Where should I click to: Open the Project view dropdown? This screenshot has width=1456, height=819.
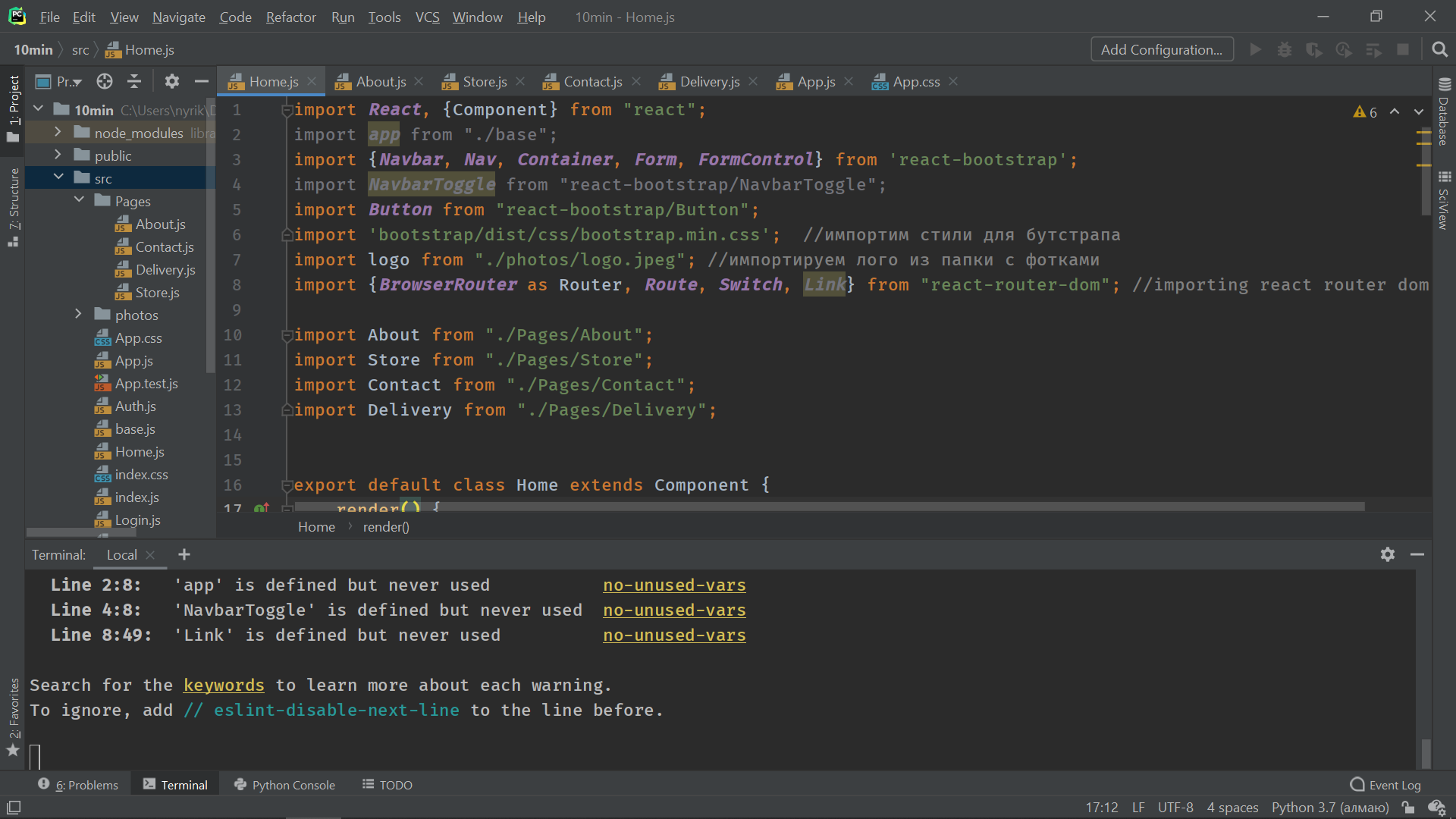[x=67, y=81]
